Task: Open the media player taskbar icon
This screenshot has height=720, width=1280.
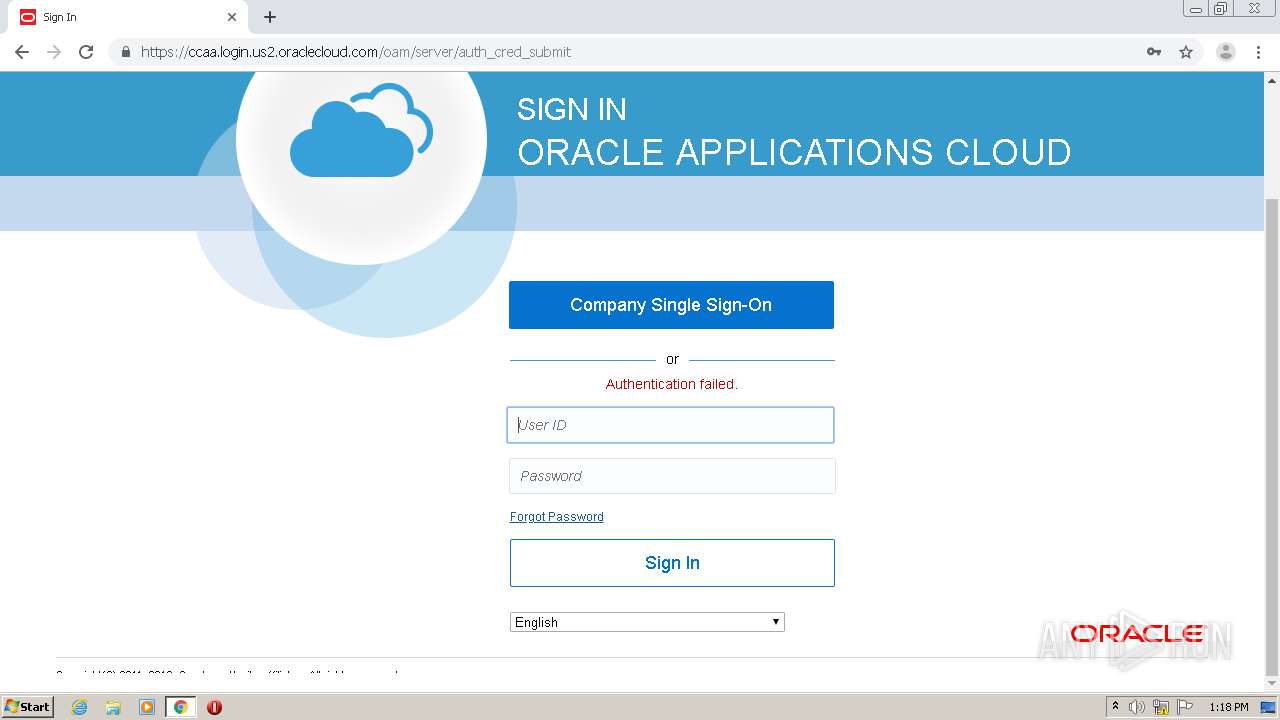Action: tap(147, 707)
